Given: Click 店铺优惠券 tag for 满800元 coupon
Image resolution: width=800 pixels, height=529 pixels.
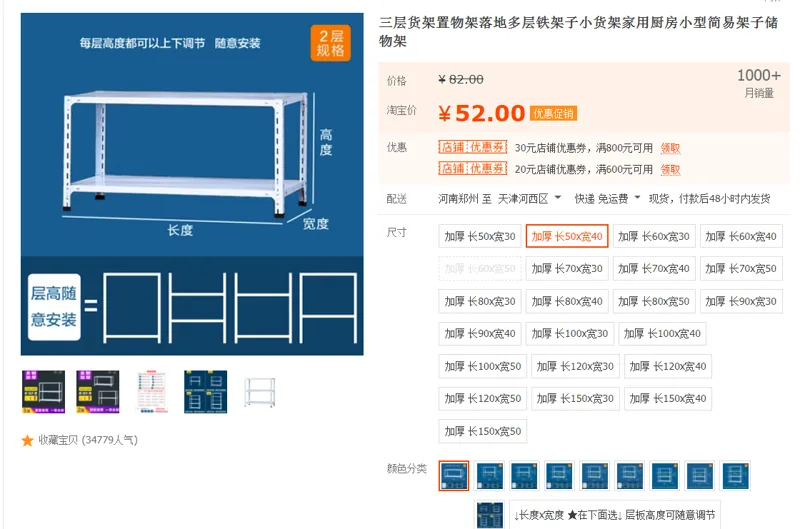Looking at the screenshot, I should 472,147.
